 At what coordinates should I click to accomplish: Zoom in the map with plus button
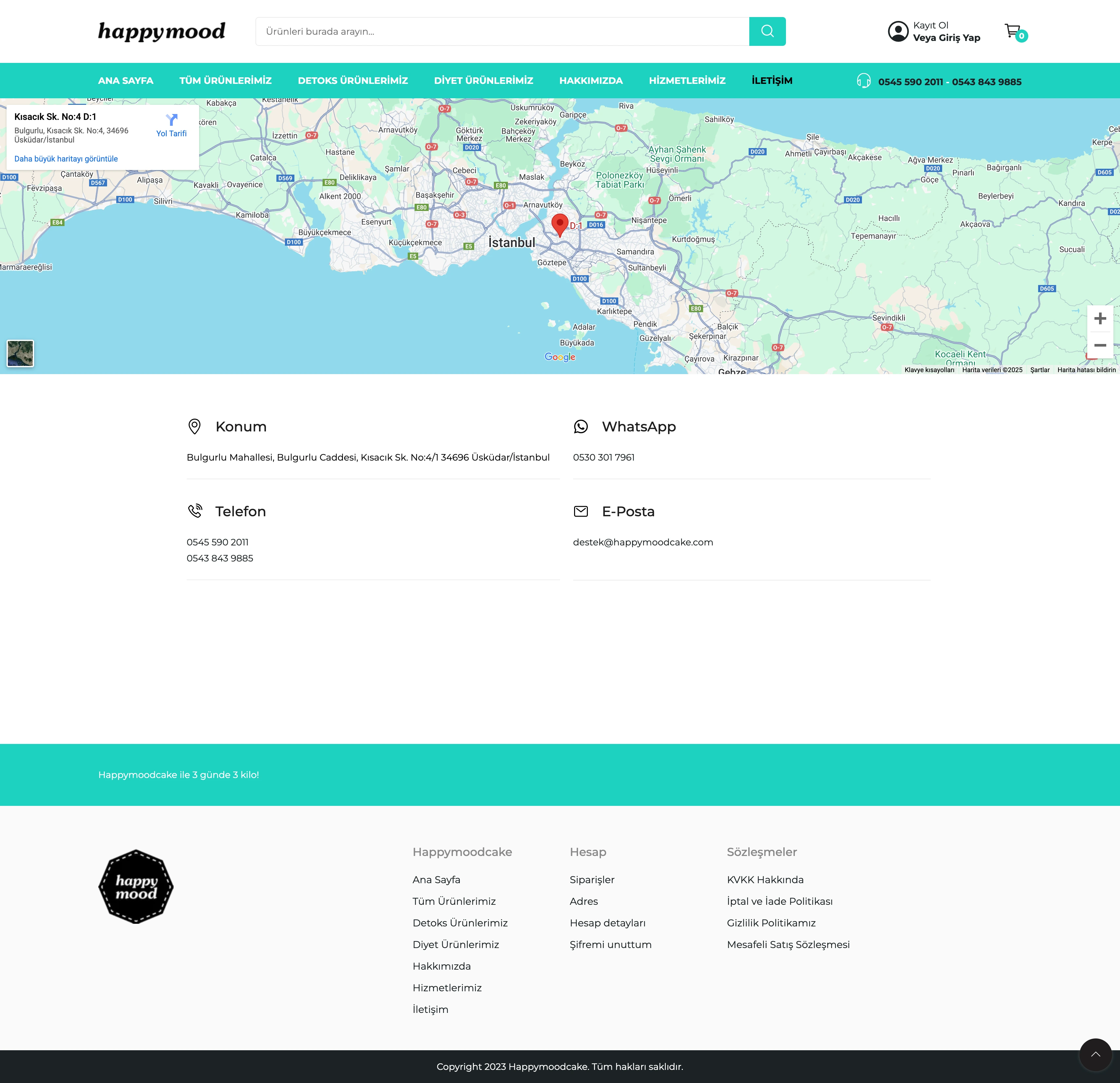(1099, 319)
